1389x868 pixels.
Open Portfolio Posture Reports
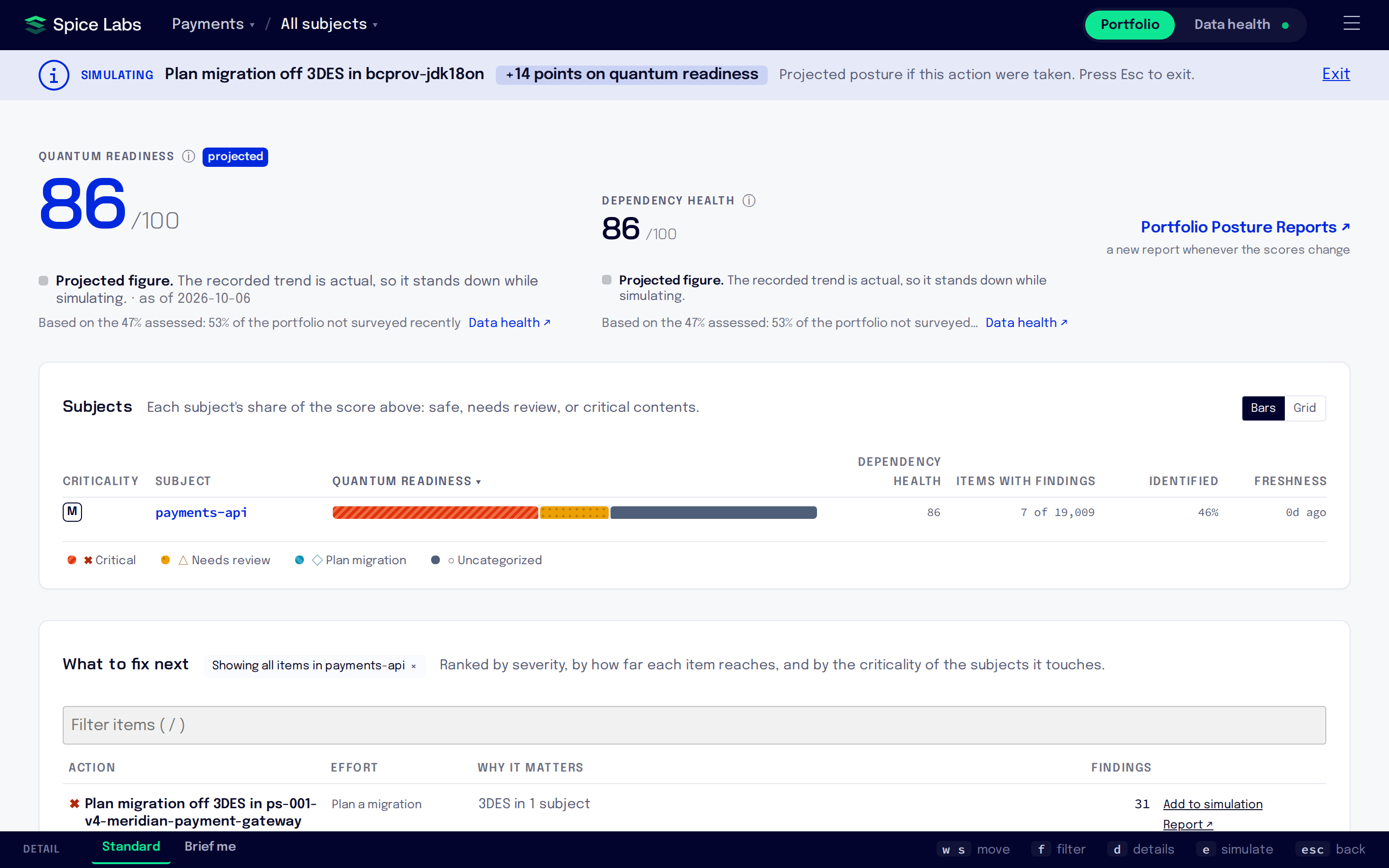point(1245,227)
